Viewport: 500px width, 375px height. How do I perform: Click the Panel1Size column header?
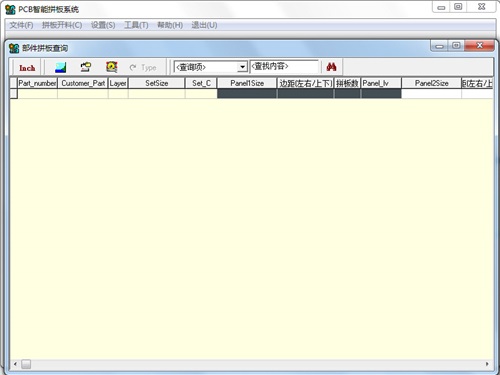247,83
